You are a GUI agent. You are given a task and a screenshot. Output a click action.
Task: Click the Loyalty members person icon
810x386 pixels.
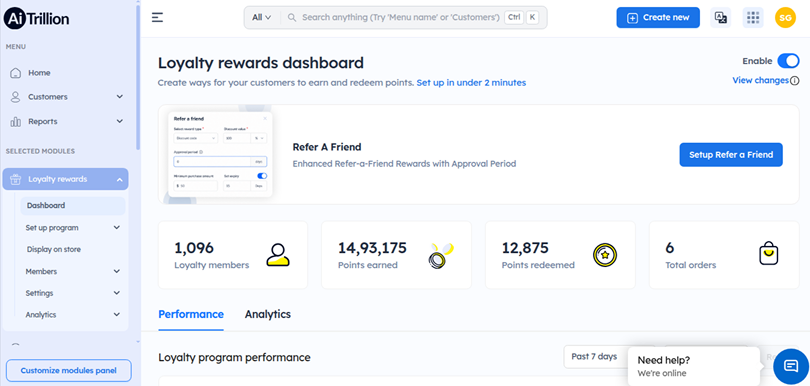pyautogui.click(x=278, y=255)
